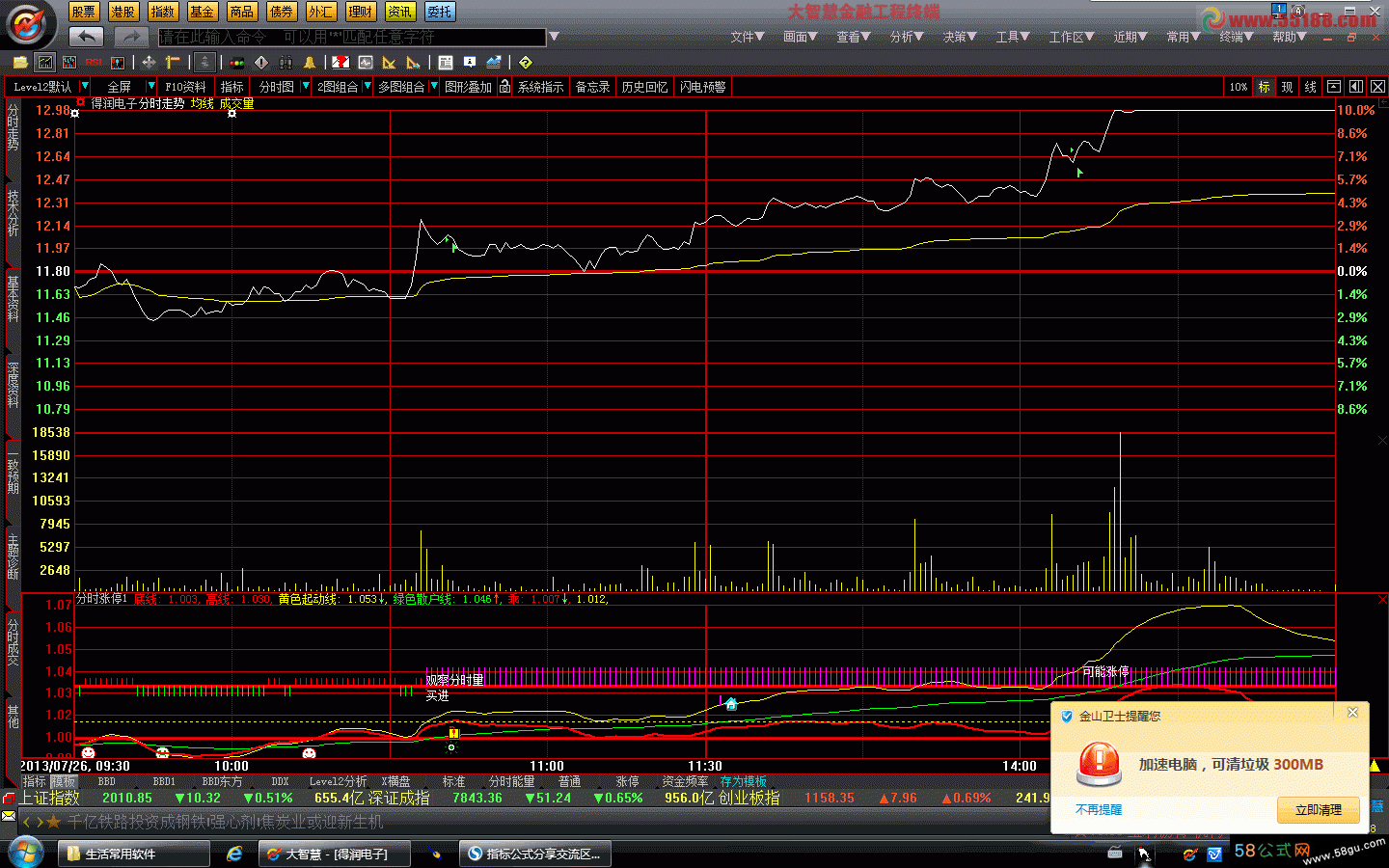Click the side panel collapse icon
This screenshot has height=868, width=1389.
coord(1356,87)
